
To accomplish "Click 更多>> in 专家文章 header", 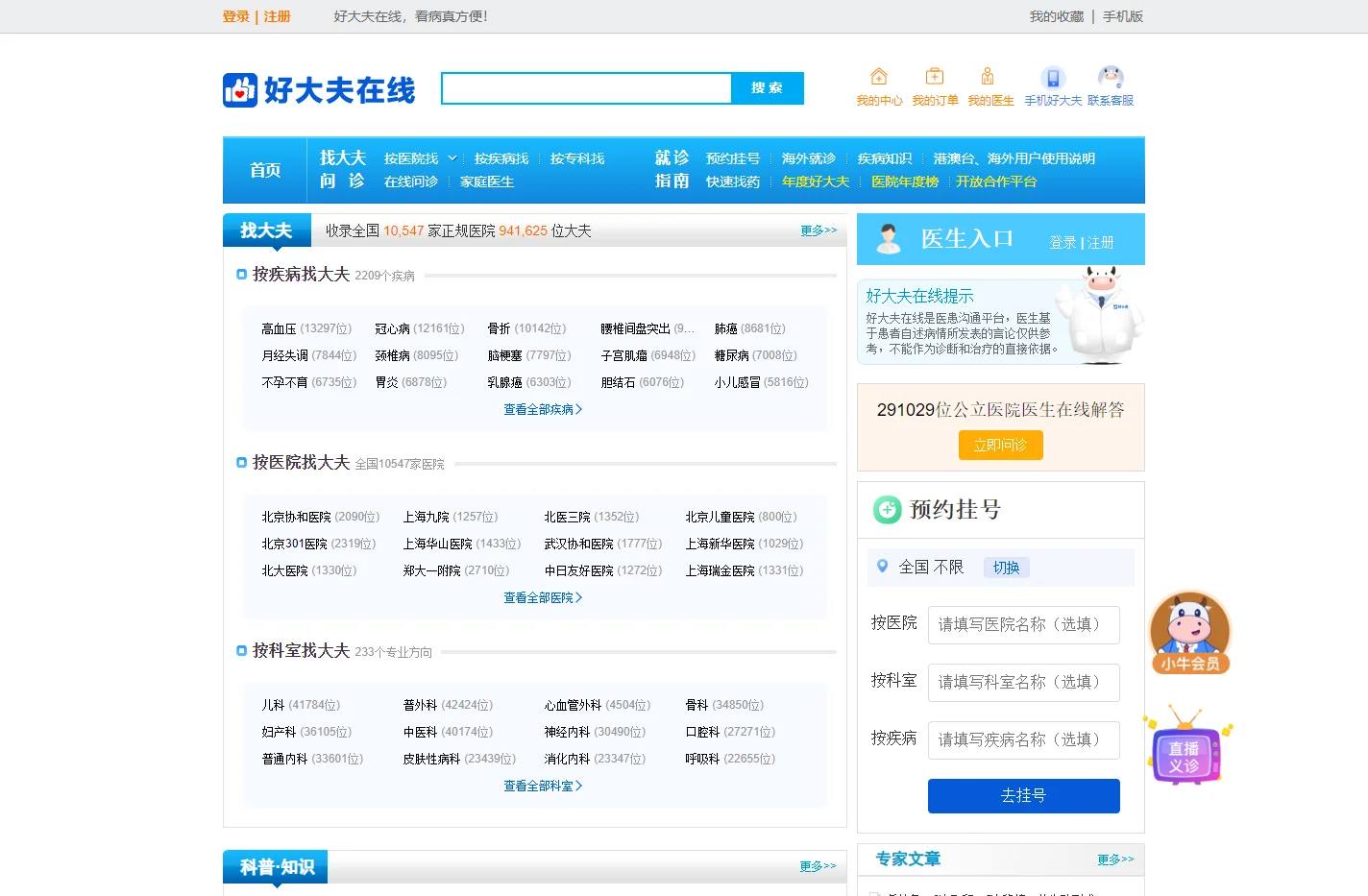I will tap(1115, 860).
